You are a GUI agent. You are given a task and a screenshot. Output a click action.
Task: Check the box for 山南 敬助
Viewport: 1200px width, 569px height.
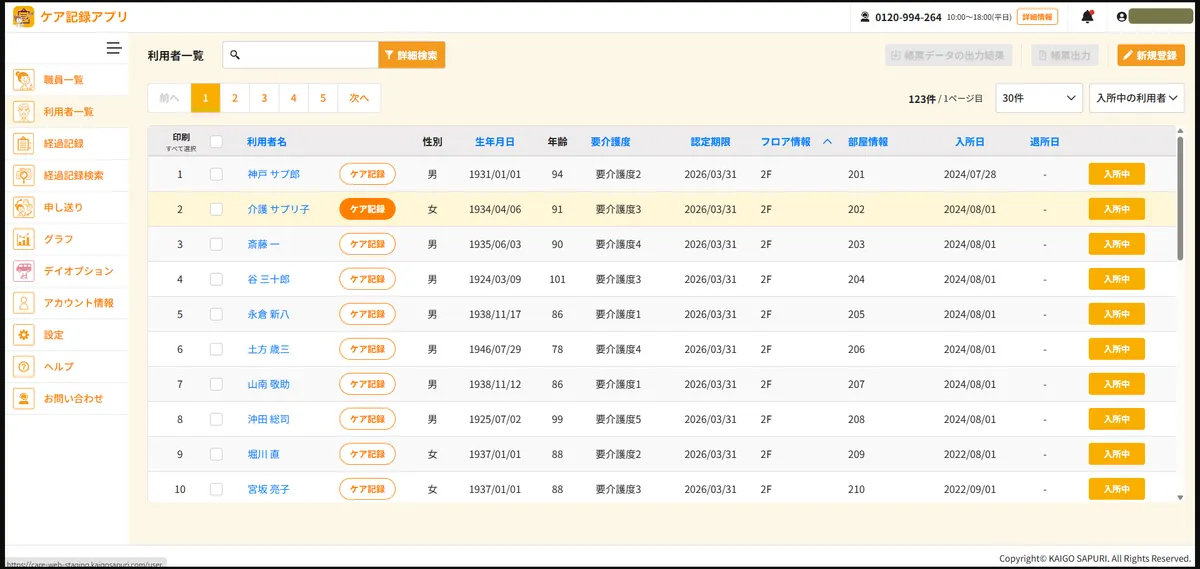(x=216, y=384)
